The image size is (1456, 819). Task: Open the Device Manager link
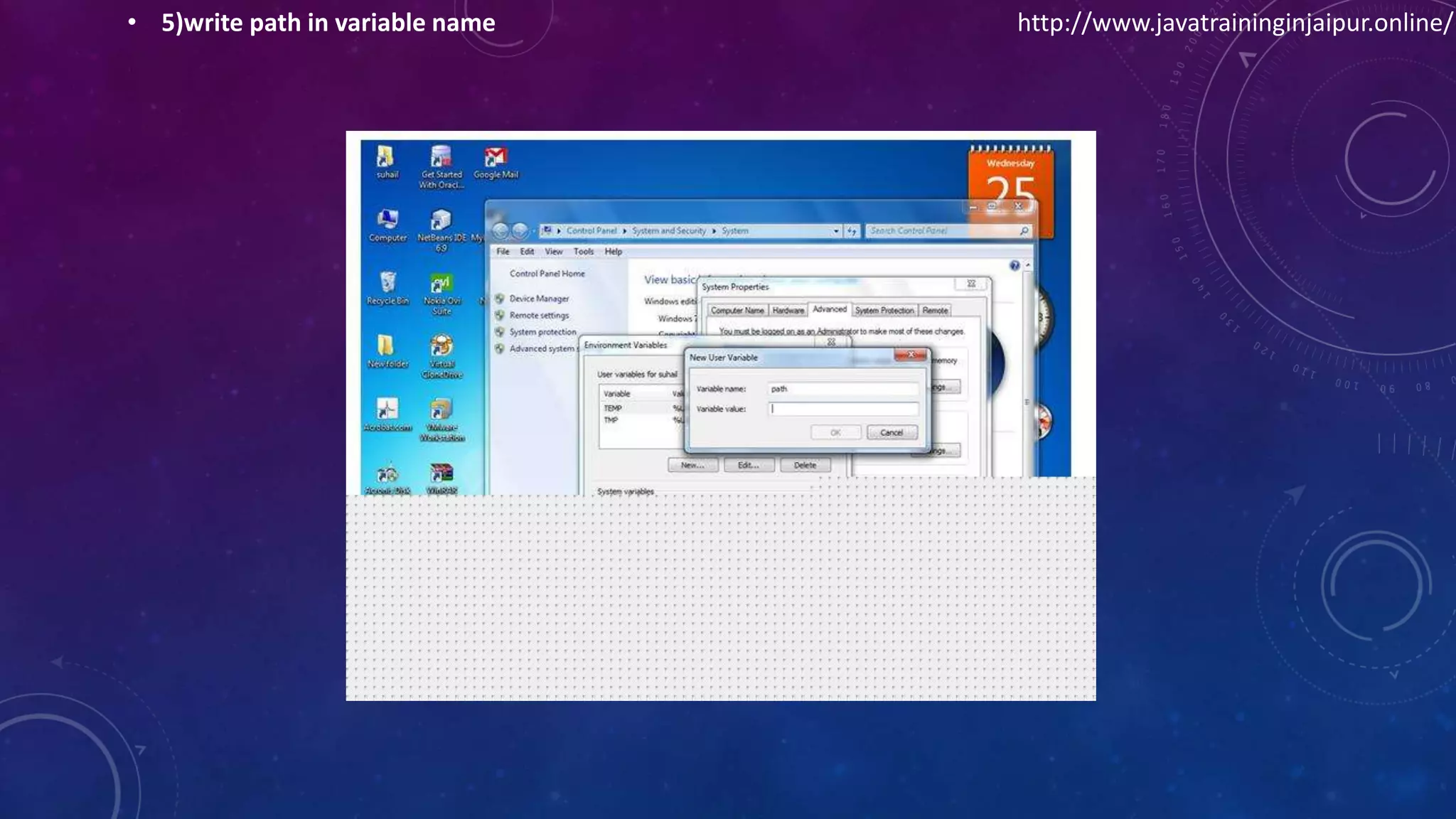click(539, 299)
